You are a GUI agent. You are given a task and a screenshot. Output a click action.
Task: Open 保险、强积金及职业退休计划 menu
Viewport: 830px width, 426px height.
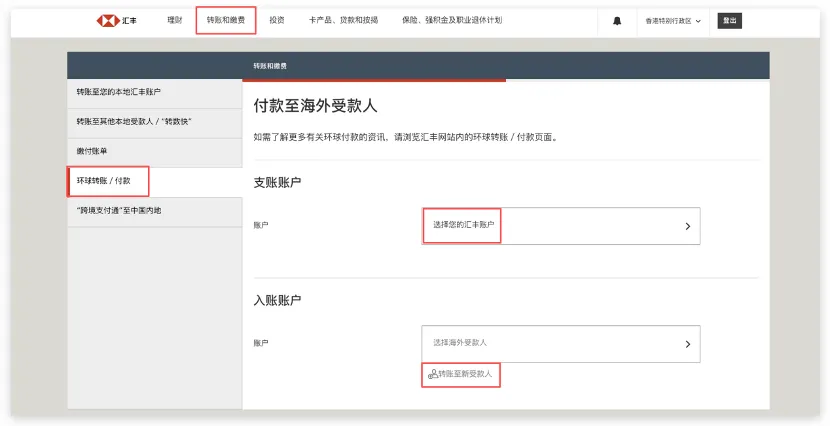pos(452,20)
